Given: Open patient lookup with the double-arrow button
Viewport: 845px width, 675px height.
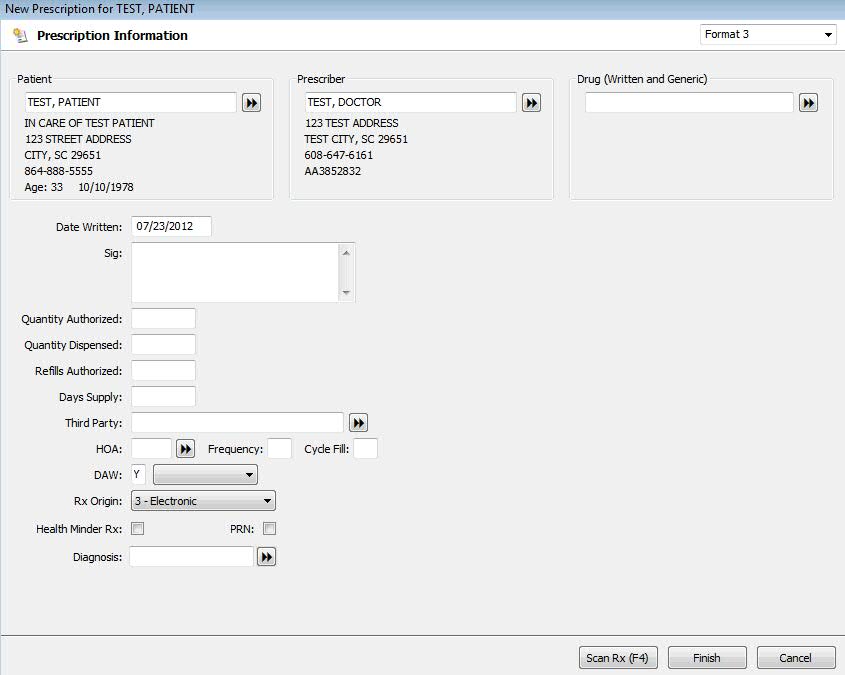Looking at the screenshot, I should (251, 103).
